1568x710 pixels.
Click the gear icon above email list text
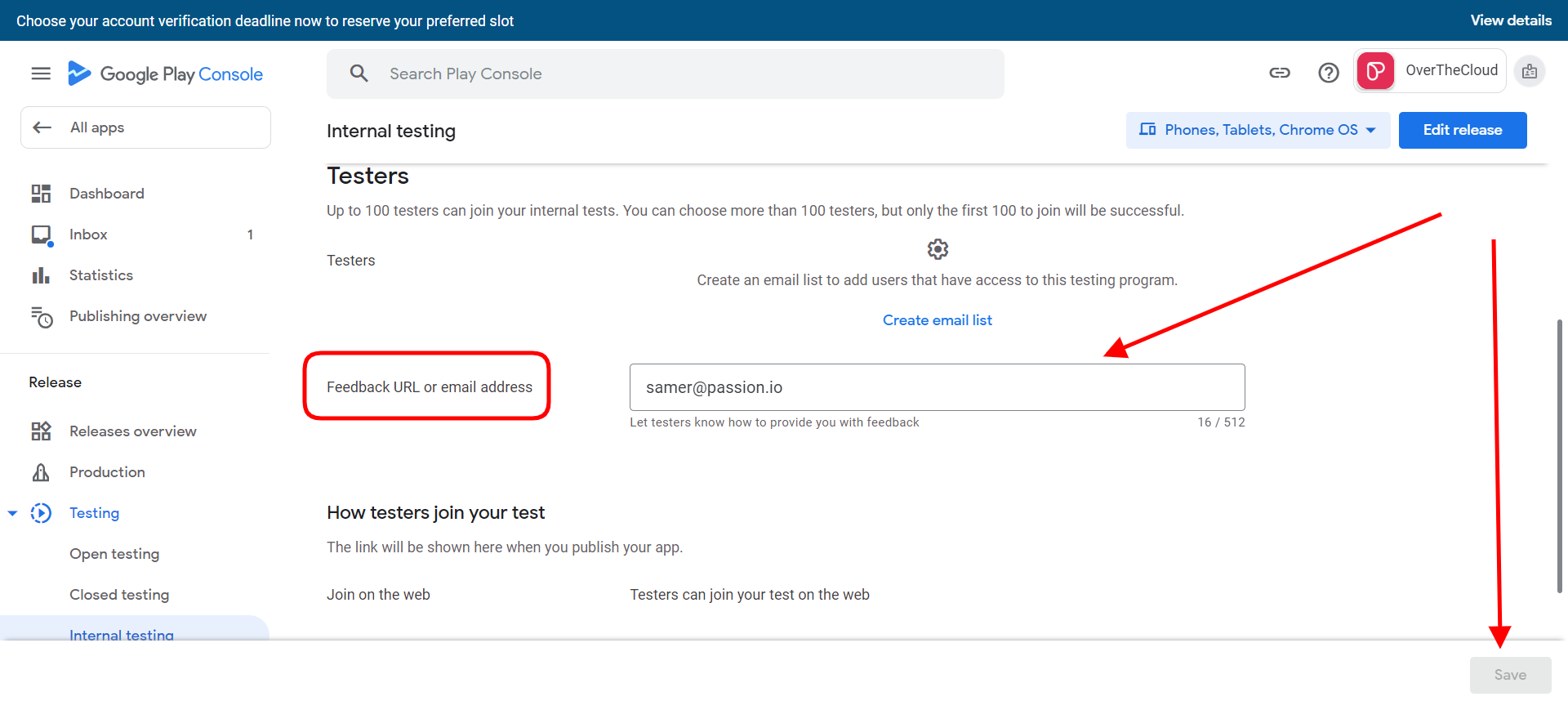(x=938, y=249)
